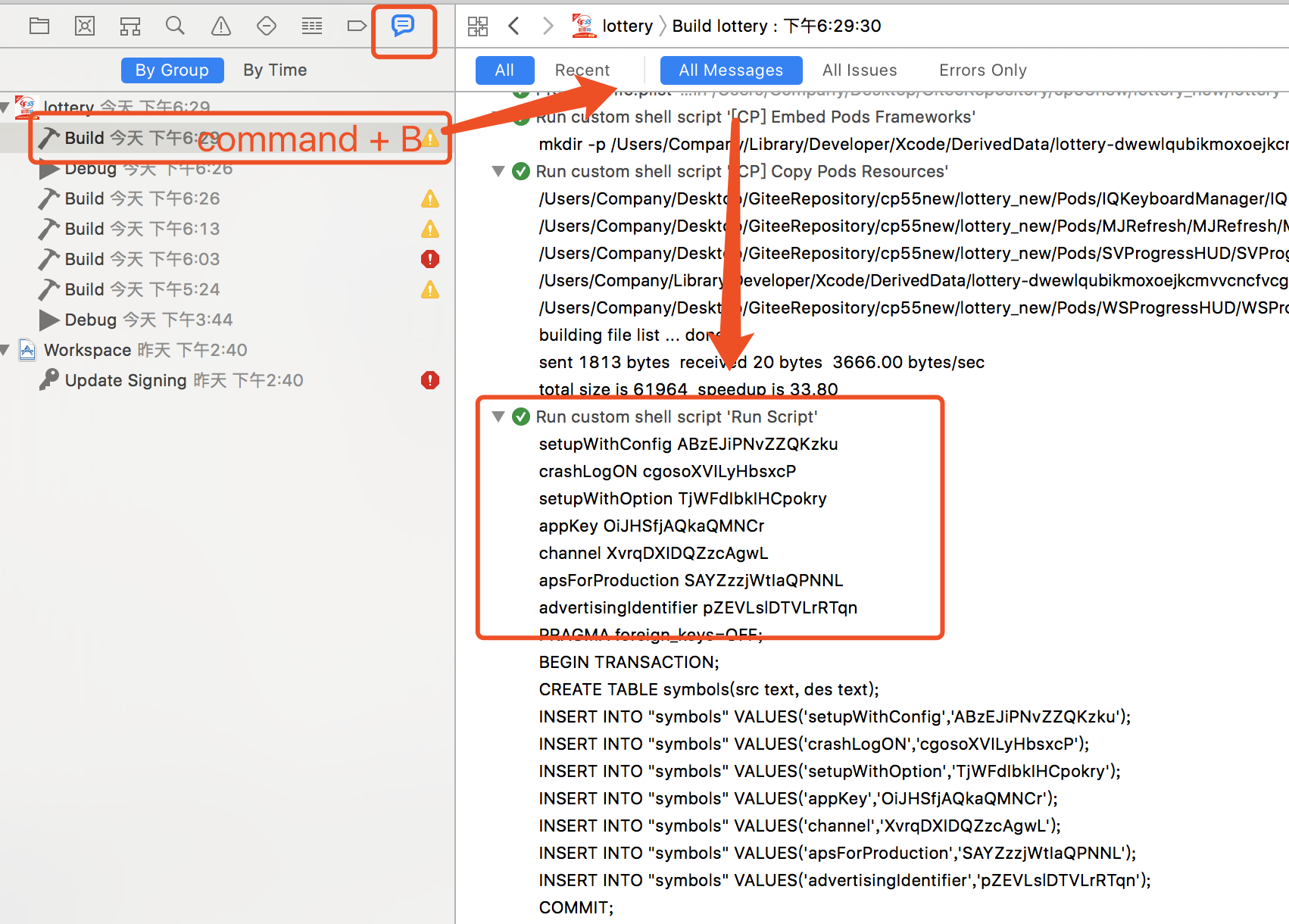This screenshot has height=924, width=1289.
Task: Select the 'apsForProduction SAYZzzjWtlaQPNNL' log line
Action: 691,580
